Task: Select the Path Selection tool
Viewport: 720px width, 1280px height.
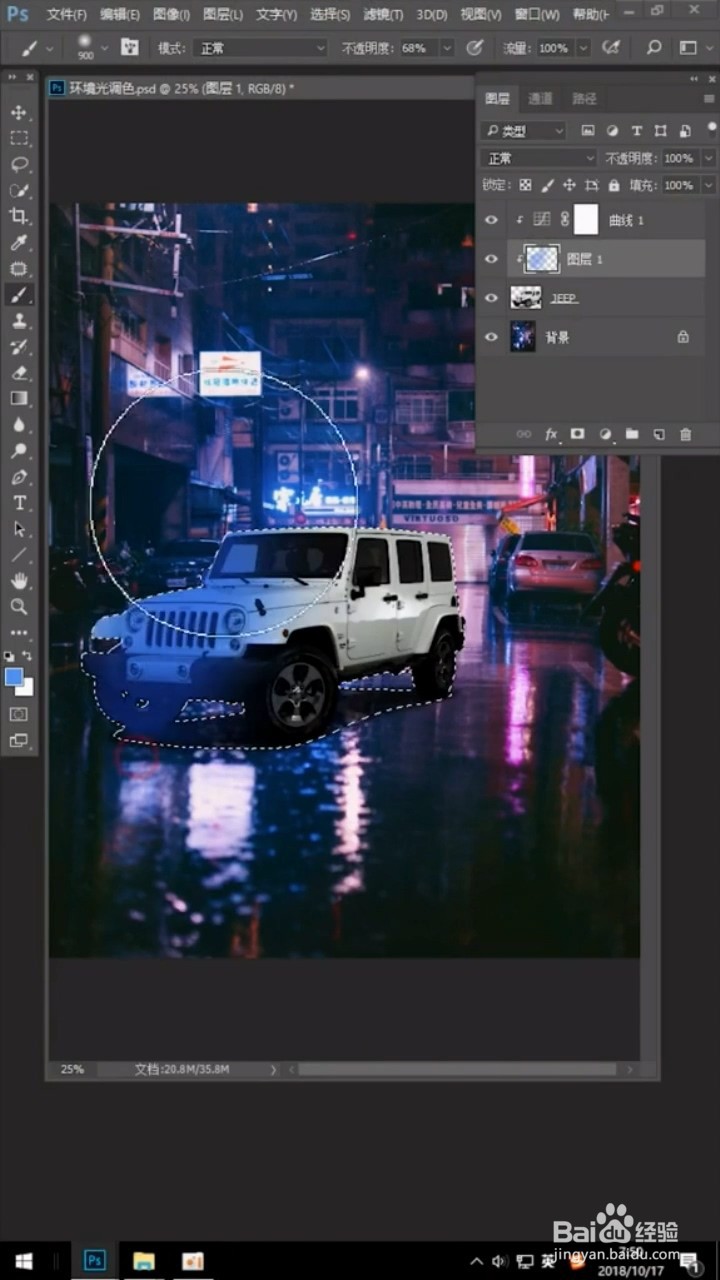Action: click(x=19, y=529)
